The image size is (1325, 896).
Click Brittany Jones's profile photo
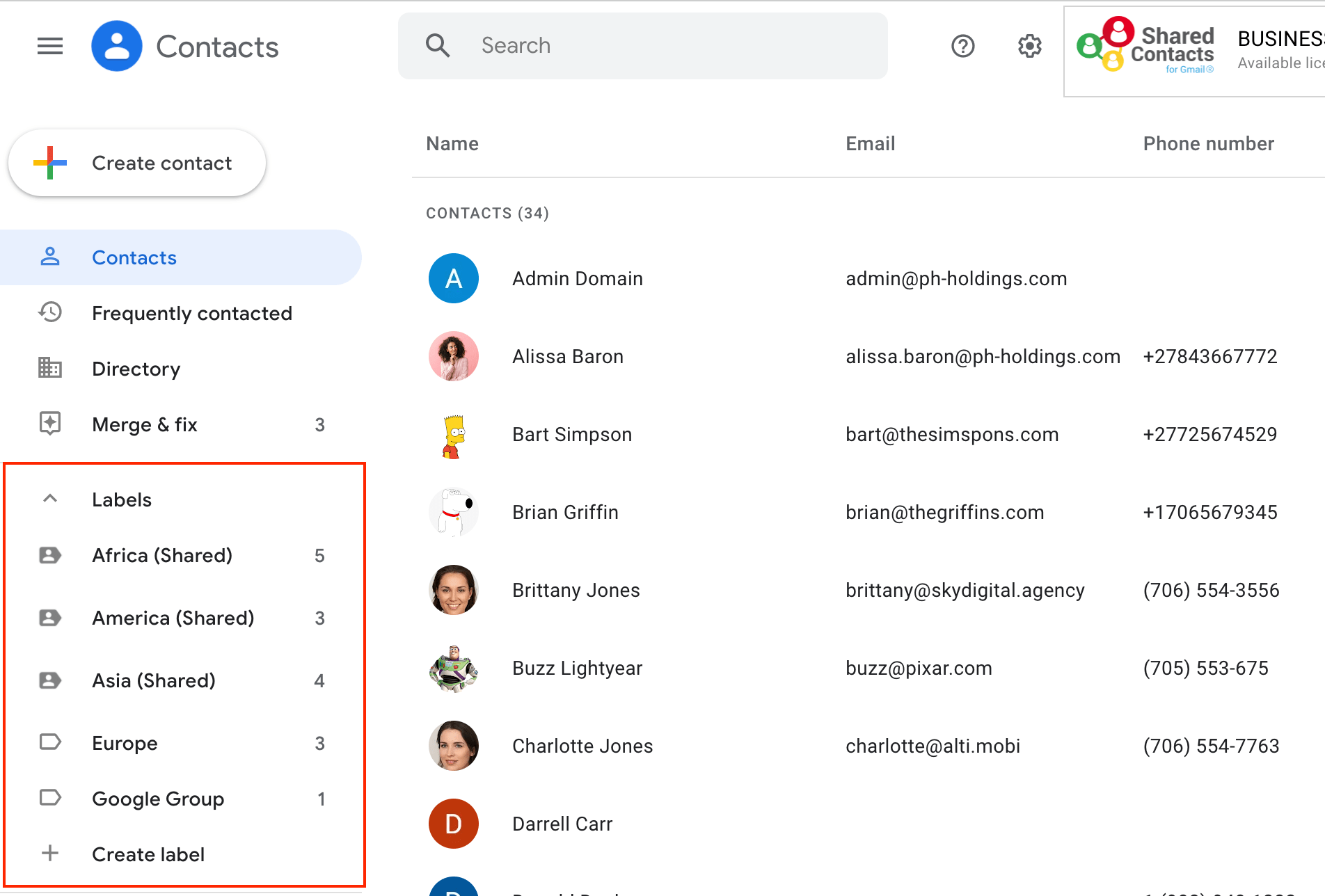click(454, 590)
